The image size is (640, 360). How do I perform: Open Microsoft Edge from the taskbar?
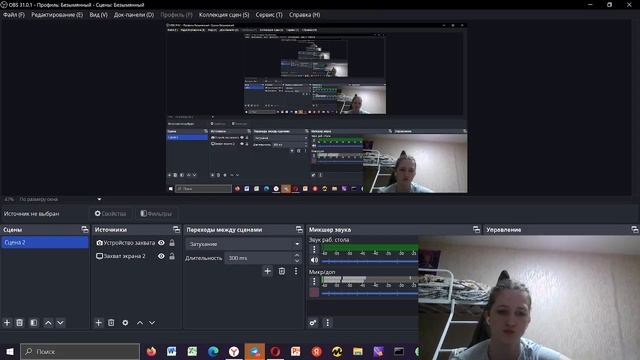(213, 351)
